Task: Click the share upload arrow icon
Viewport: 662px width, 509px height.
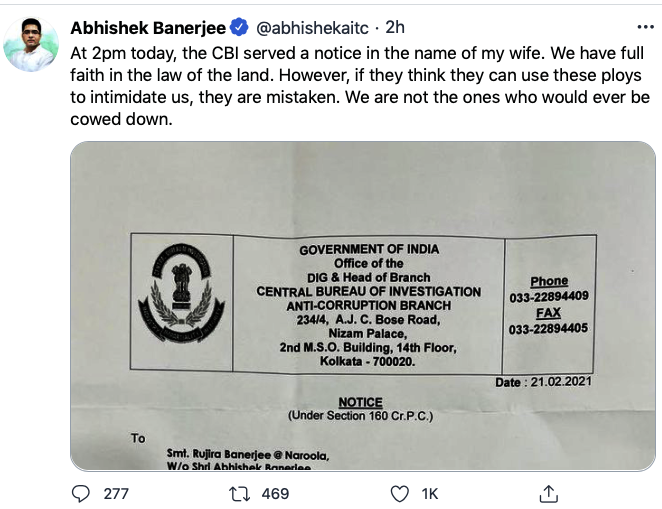Action: 548,493
